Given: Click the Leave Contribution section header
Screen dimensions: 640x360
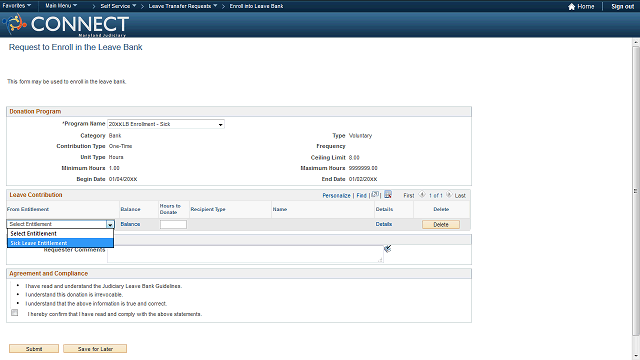Looking at the screenshot, I should (36, 195).
